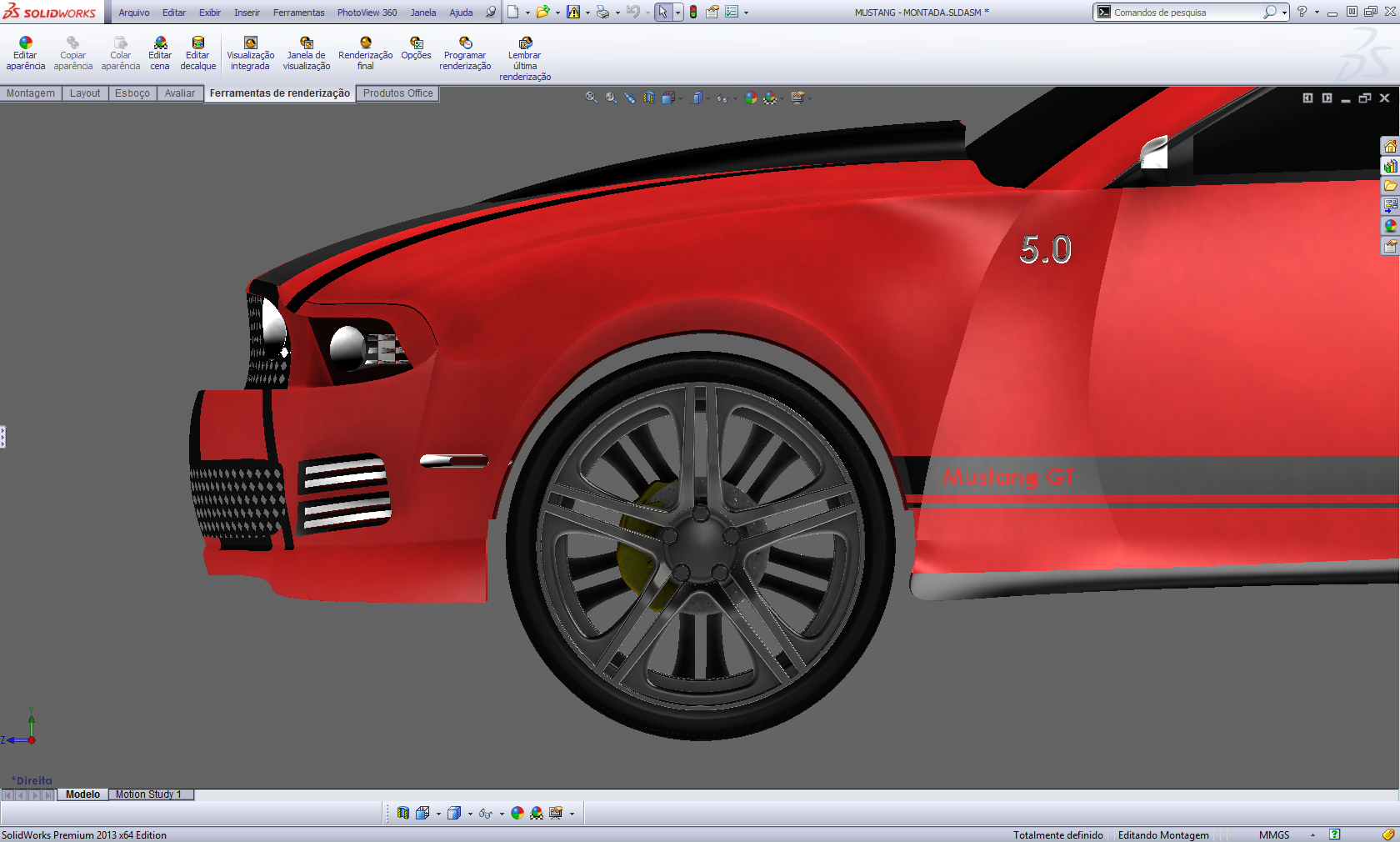1400x842 pixels.
Task: Click Hide/Show Items glasses in the heads-up toolbar
Action: tap(722, 98)
